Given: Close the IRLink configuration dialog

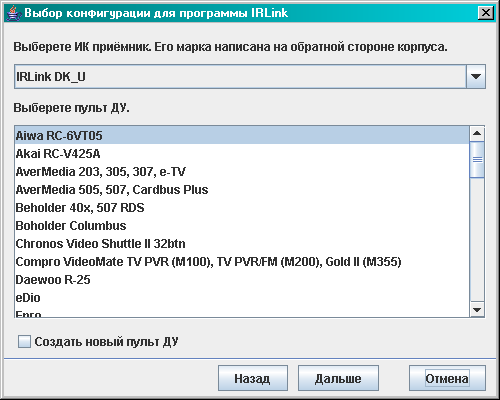Looking at the screenshot, I should tap(486, 13).
